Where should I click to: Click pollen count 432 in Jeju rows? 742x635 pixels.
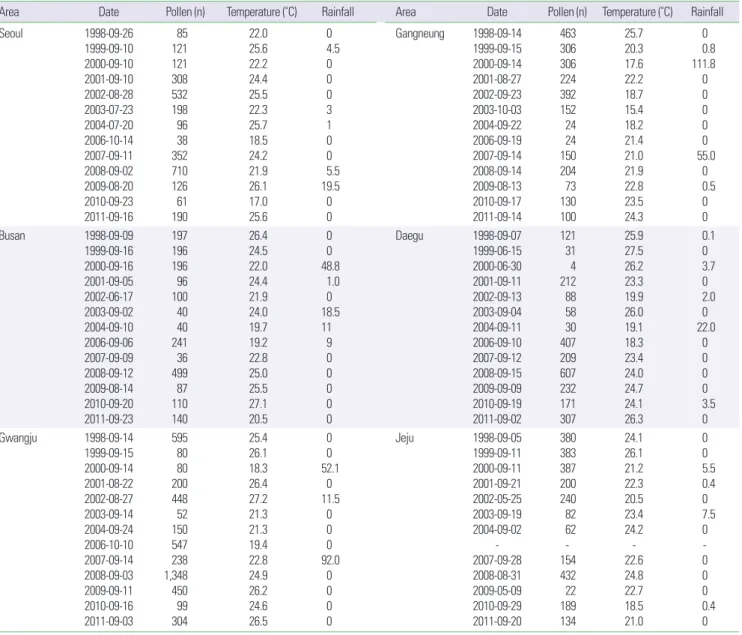click(568, 575)
